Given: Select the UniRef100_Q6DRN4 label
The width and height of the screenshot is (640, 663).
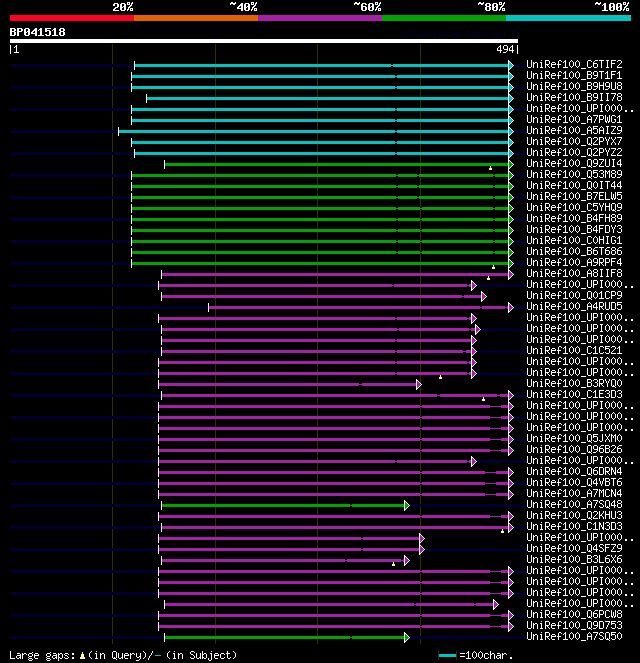Looking at the screenshot, I should (x=574, y=471).
